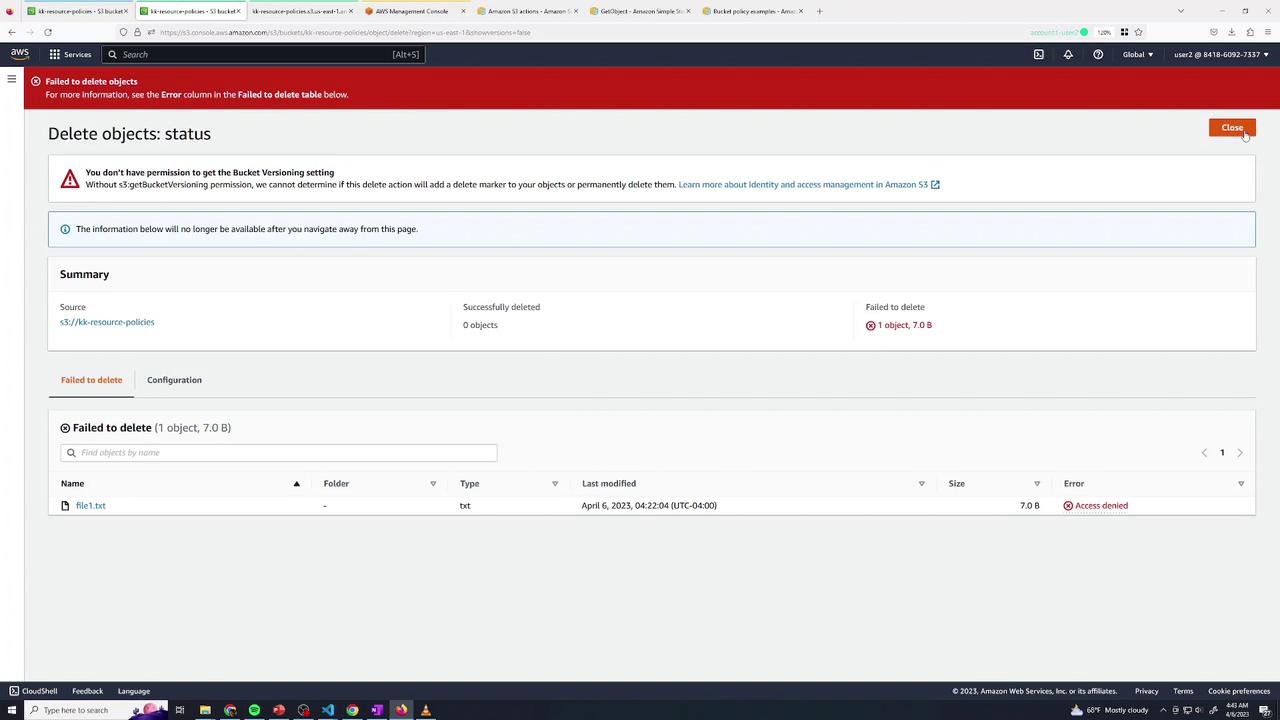Open a new browser tab

[819, 11]
